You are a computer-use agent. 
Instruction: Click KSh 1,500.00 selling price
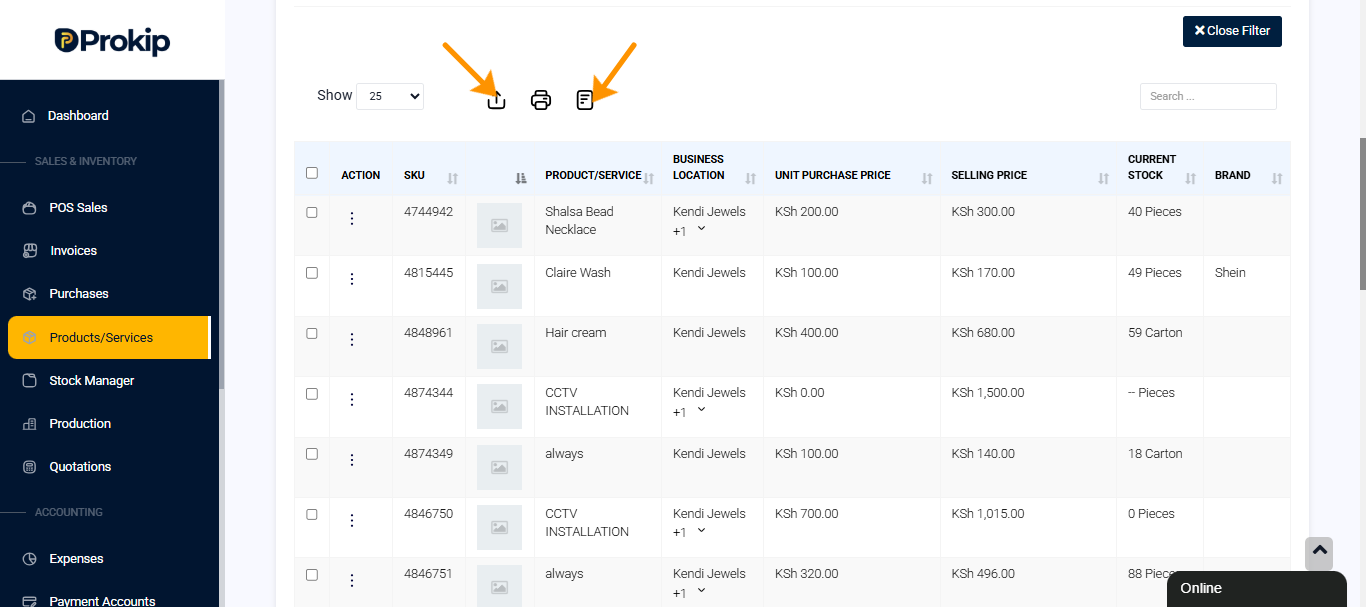click(x=988, y=393)
